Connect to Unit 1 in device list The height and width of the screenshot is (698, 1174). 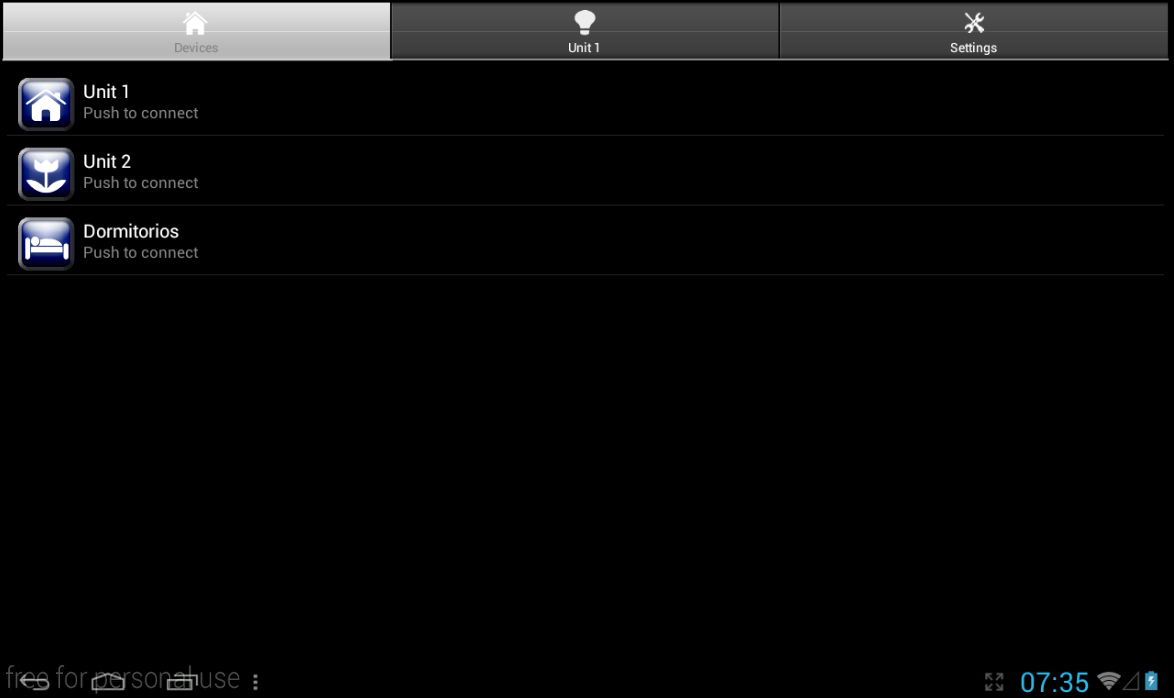[586, 103]
